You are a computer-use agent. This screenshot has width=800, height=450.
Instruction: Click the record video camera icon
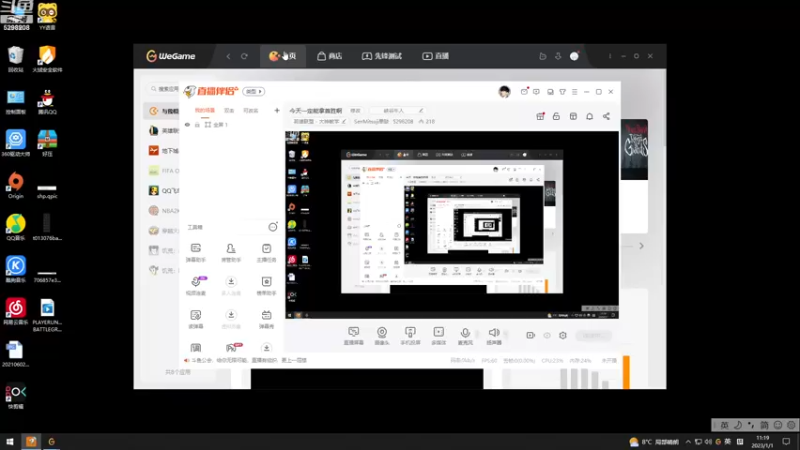pos(531,335)
